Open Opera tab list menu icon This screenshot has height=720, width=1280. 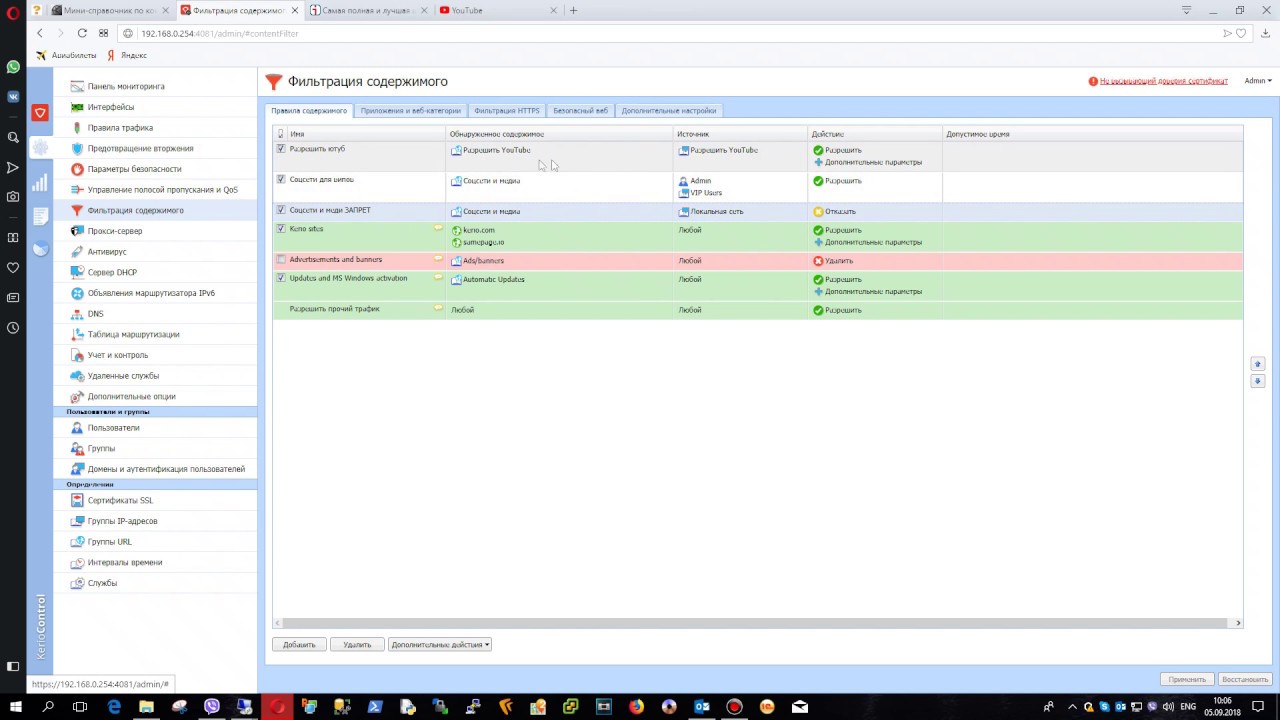[1187, 10]
